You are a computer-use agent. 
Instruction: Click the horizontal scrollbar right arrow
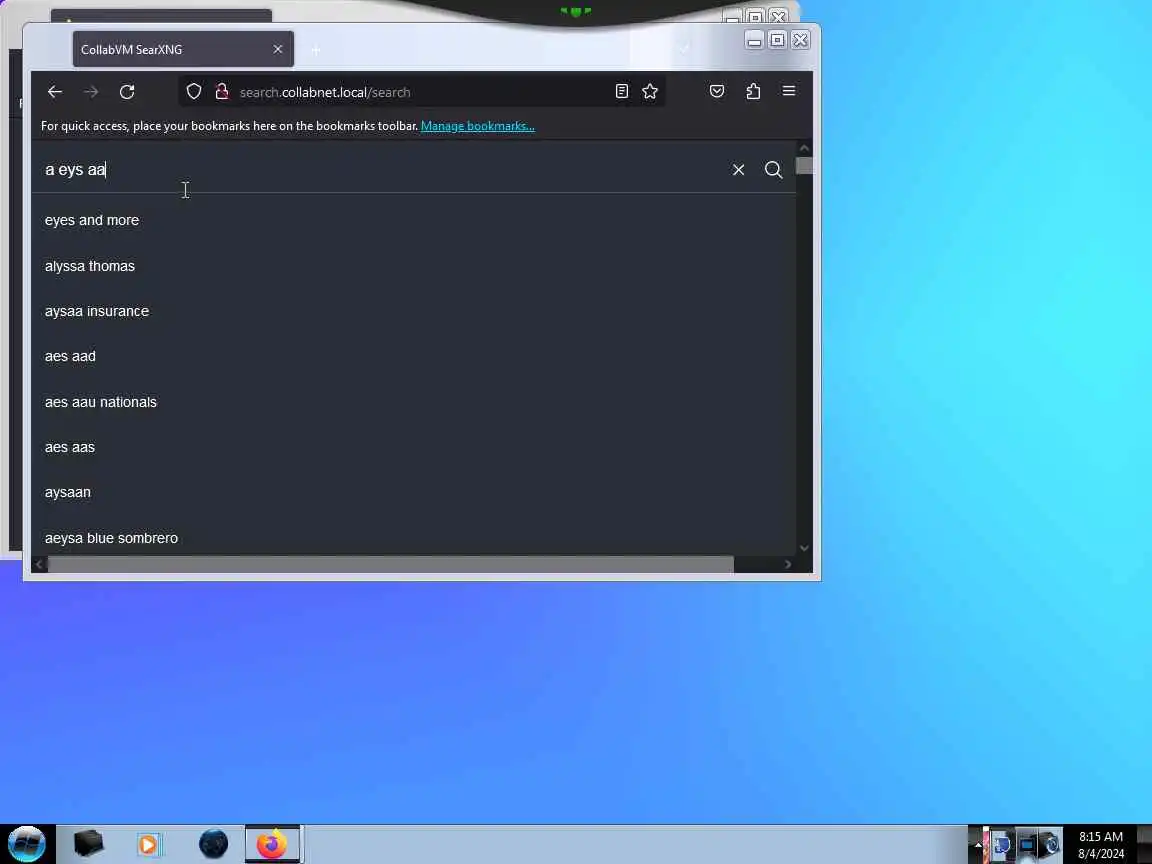point(788,564)
